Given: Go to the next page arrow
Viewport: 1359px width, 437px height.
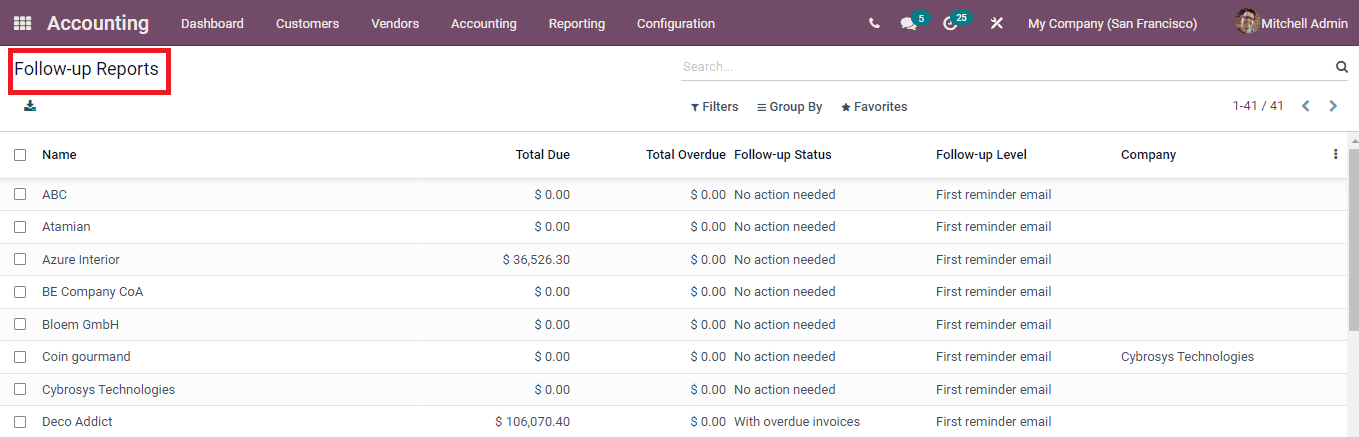Looking at the screenshot, I should pos(1333,106).
